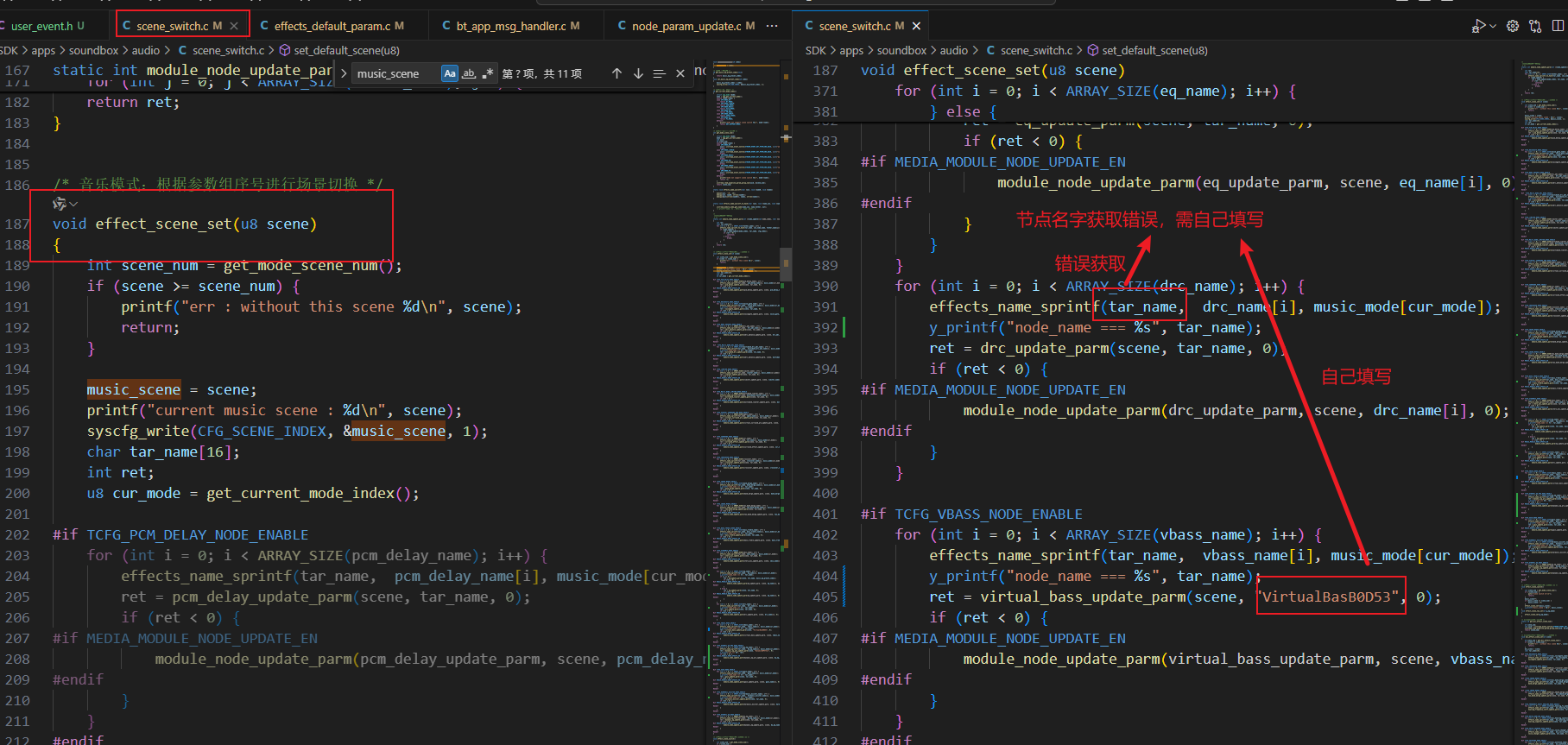The image size is (1568, 745).
Task: Toggle Match Whole Word in find widget
Action: 469,73
